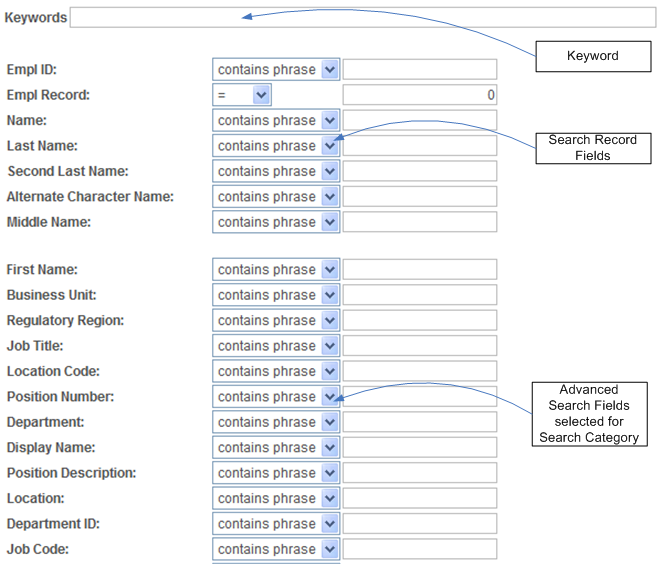This screenshot has width=662, height=564.
Task: Open the Job Code operator dropdown
Action: point(276,549)
